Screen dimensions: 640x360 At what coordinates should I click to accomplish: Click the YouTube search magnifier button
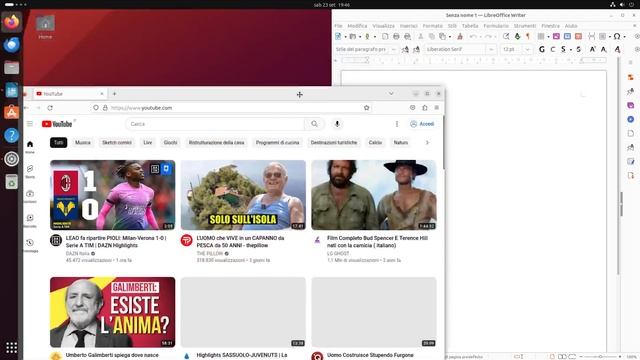pyautogui.click(x=314, y=124)
